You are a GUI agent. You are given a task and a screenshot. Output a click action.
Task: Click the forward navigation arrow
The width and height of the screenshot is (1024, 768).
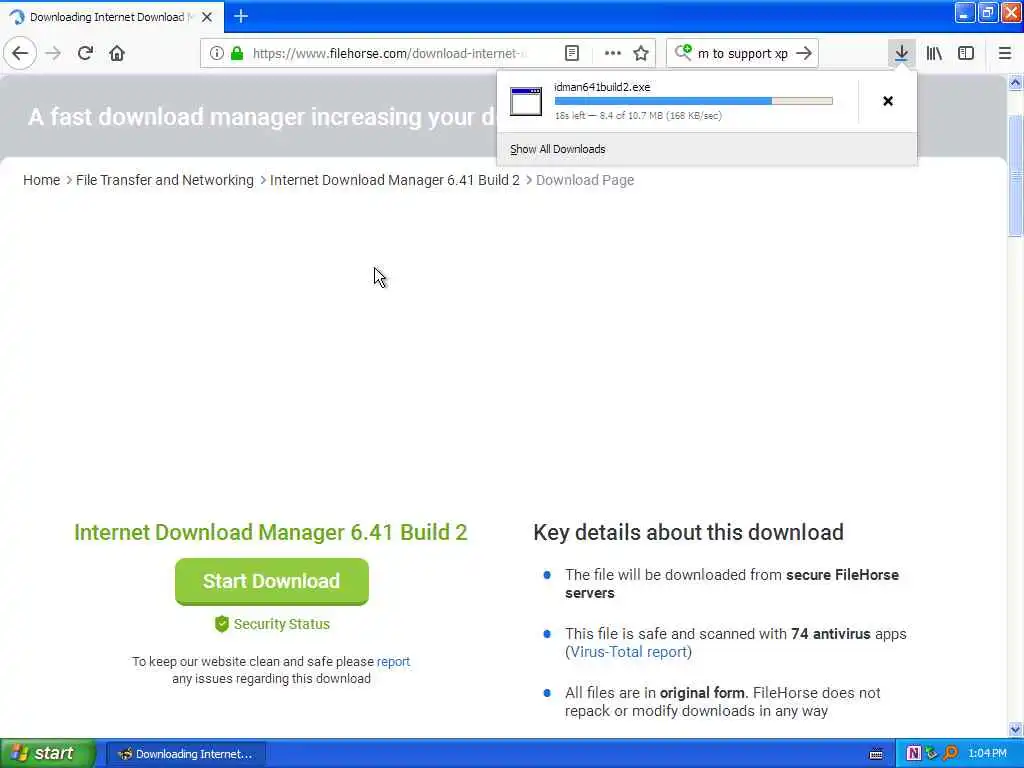pos(53,53)
